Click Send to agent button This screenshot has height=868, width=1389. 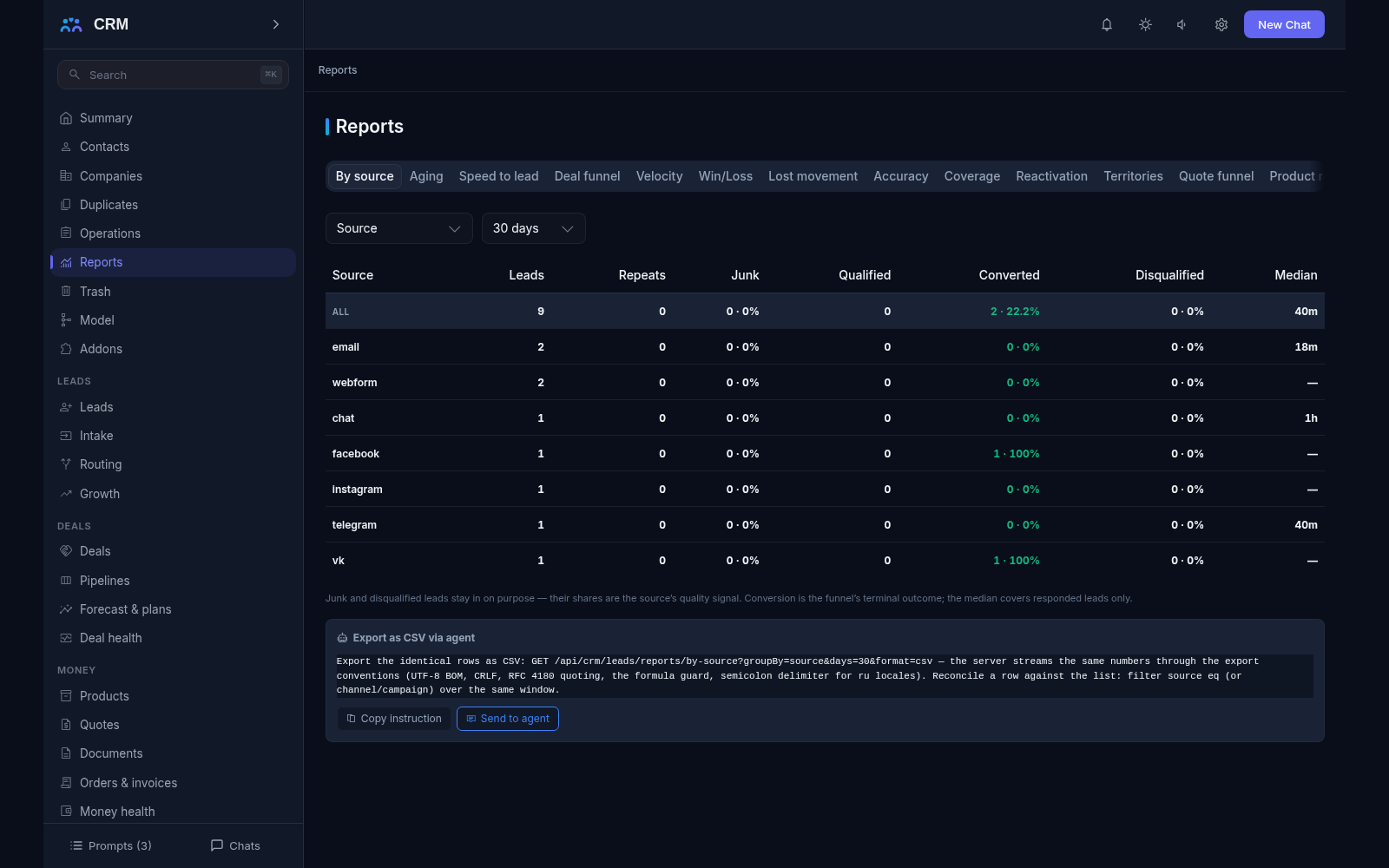[x=508, y=719]
